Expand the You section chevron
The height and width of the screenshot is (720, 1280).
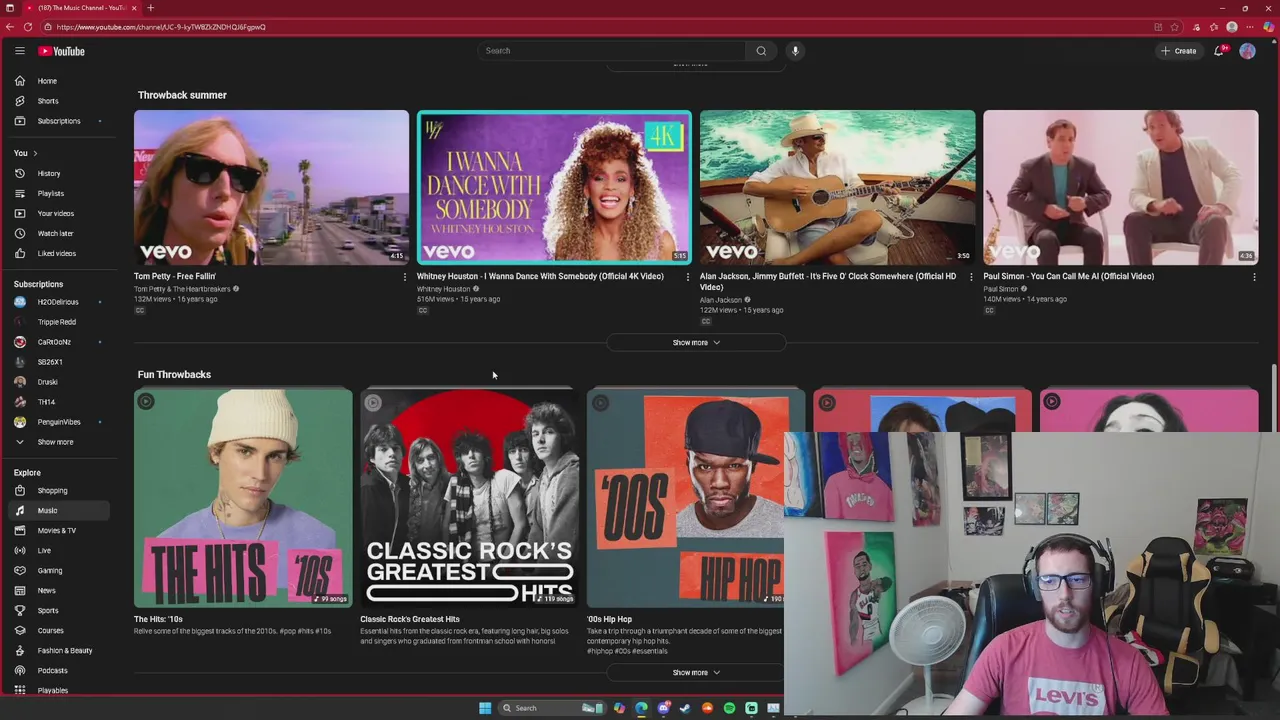point(35,153)
